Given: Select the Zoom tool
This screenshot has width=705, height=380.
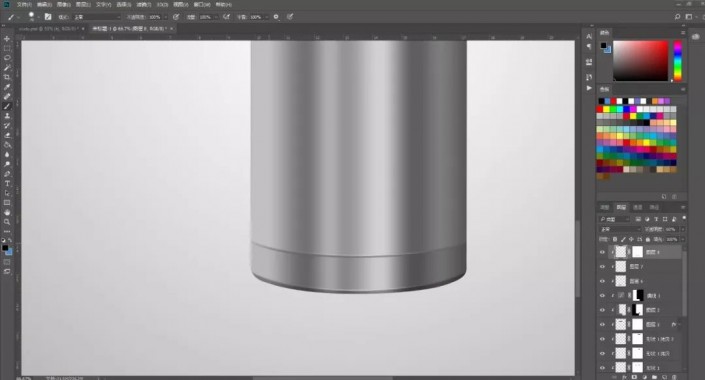Looking at the screenshot, I should click(7, 222).
